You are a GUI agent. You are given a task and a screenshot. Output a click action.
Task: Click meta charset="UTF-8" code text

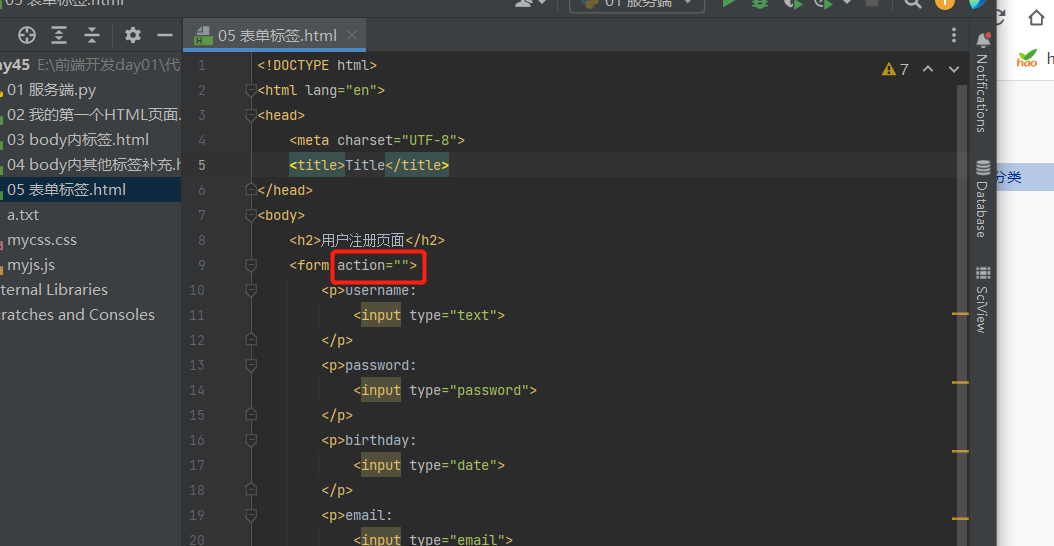pos(377,141)
